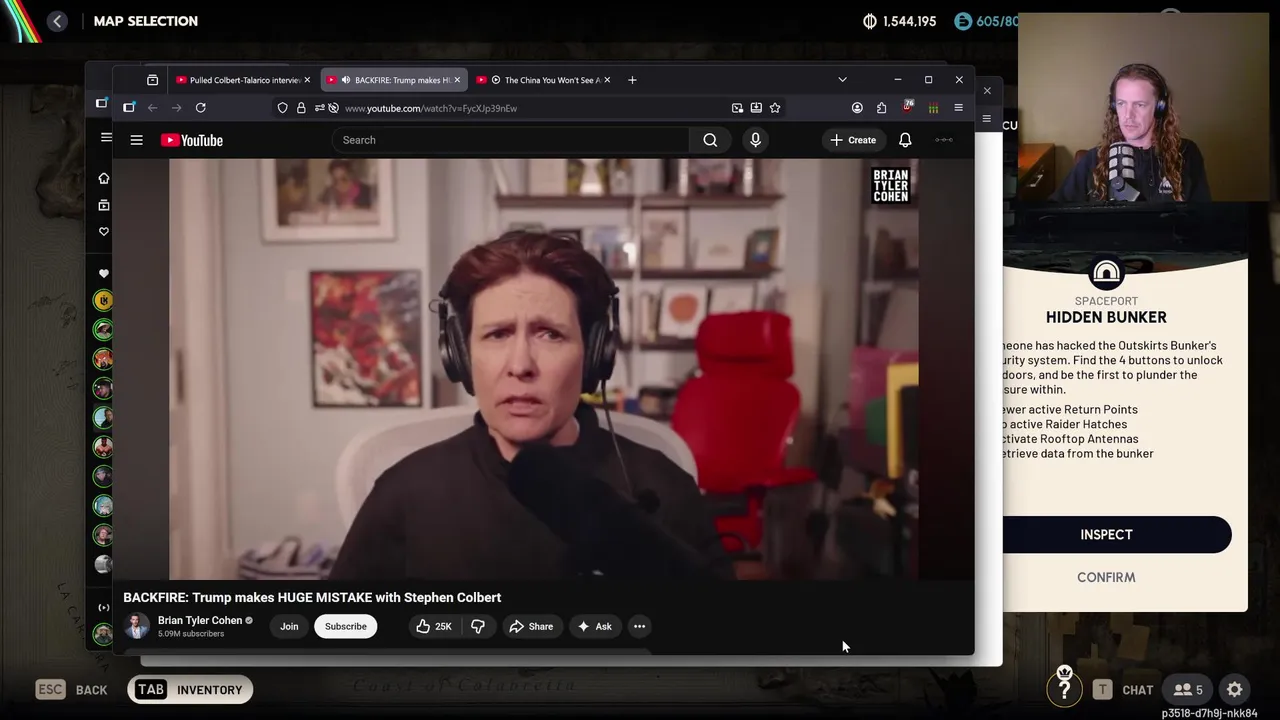Click the Ask button under video
The height and width of the screenshot is (720, 1280).
tap(594, 626)
